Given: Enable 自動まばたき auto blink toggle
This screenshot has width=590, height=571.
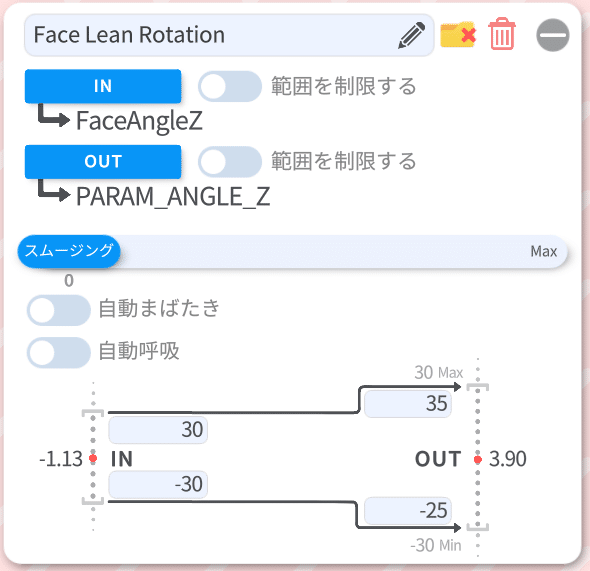Looking at the screenshot, I should coord(59,310).
